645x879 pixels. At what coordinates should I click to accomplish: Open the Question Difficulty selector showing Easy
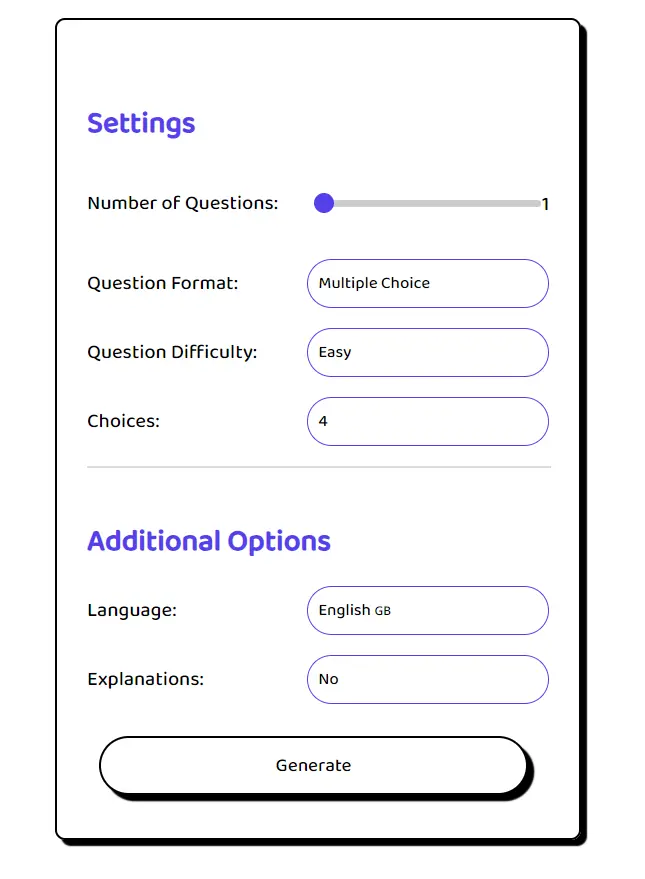[x=427, y=352]
